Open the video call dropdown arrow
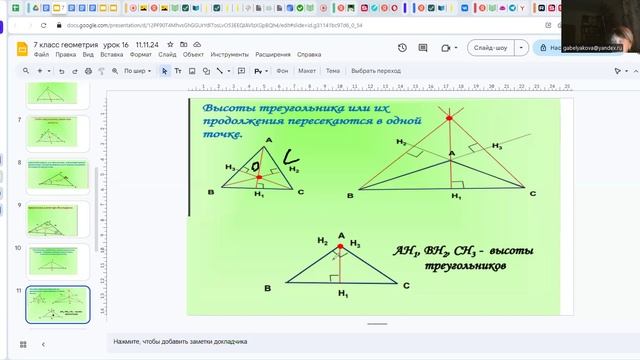 pos(456,48)
